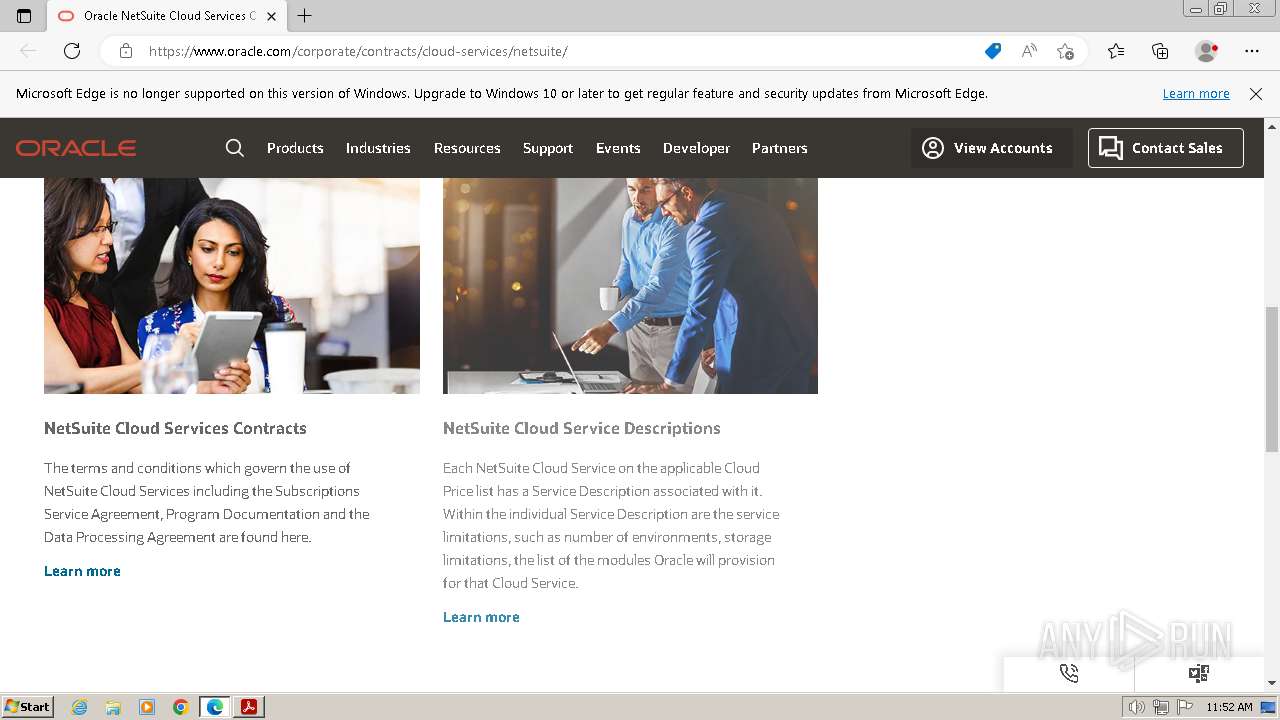Open Adobe Acrobat from taskbar

(x=249, y=707)
